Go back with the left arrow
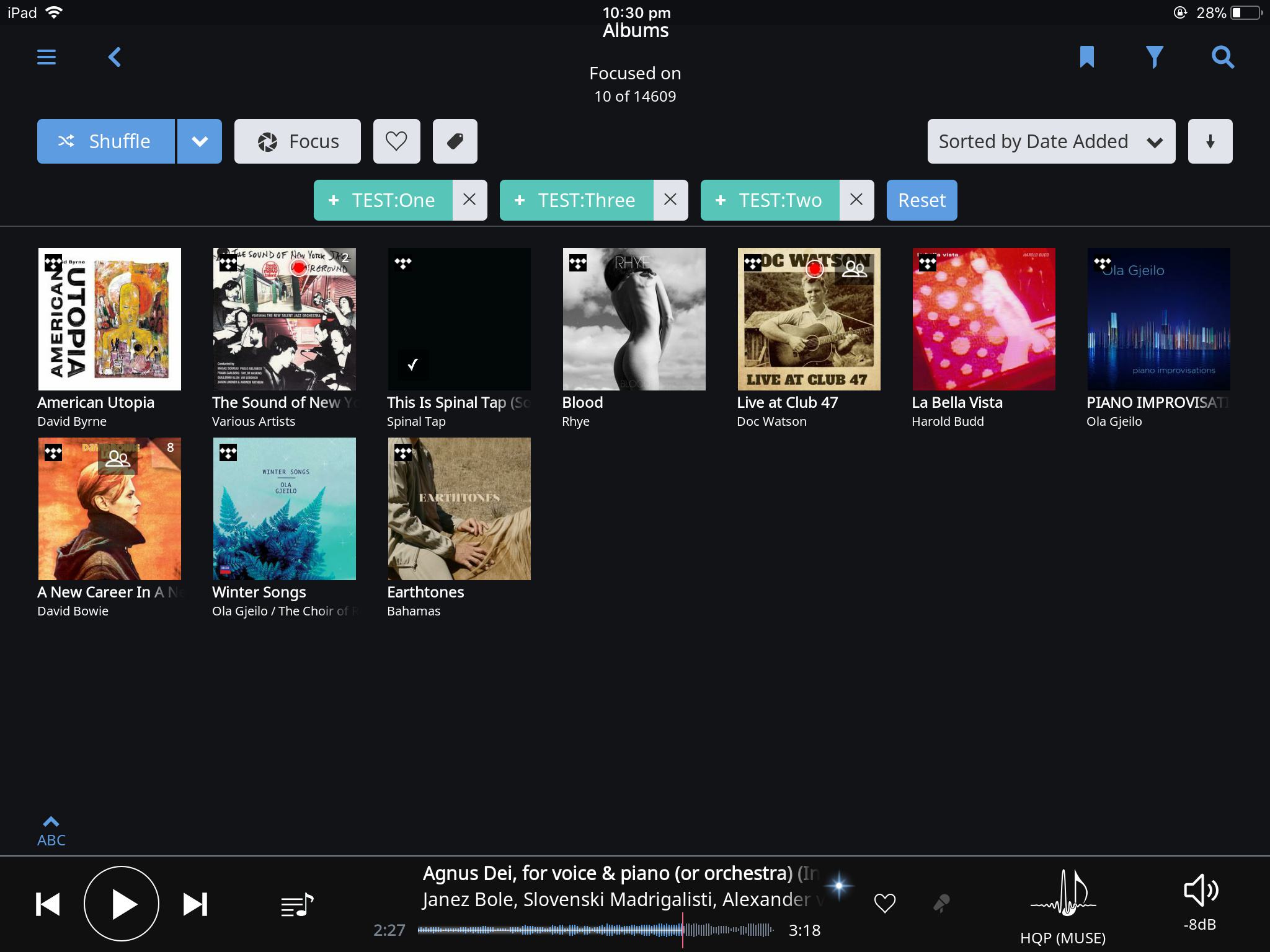The width and height of the screenshot is (1270, 952). (x=115, y=57)
